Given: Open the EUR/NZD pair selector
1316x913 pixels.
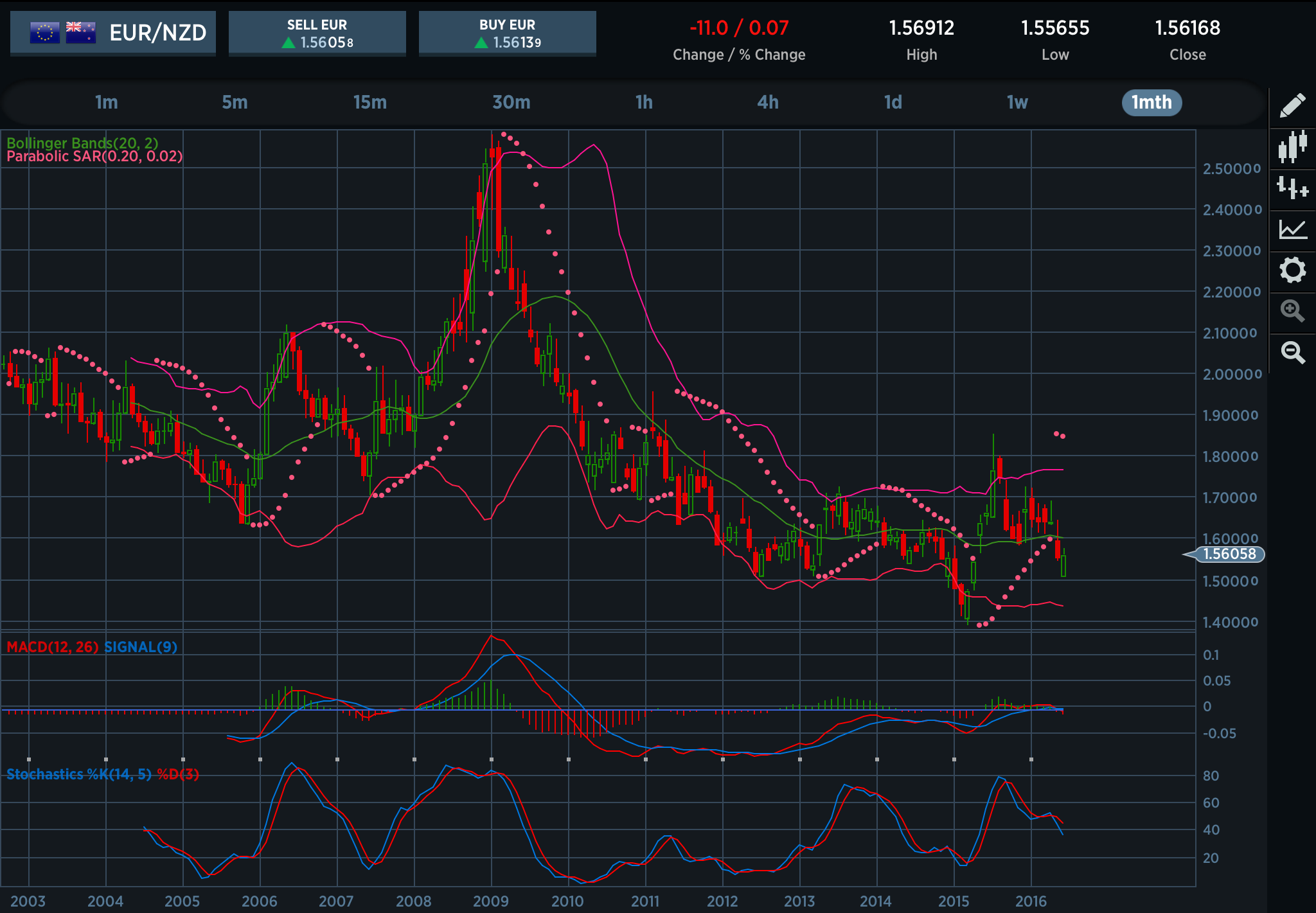Looking at the screenshot, I should click(x=113, y=33).
